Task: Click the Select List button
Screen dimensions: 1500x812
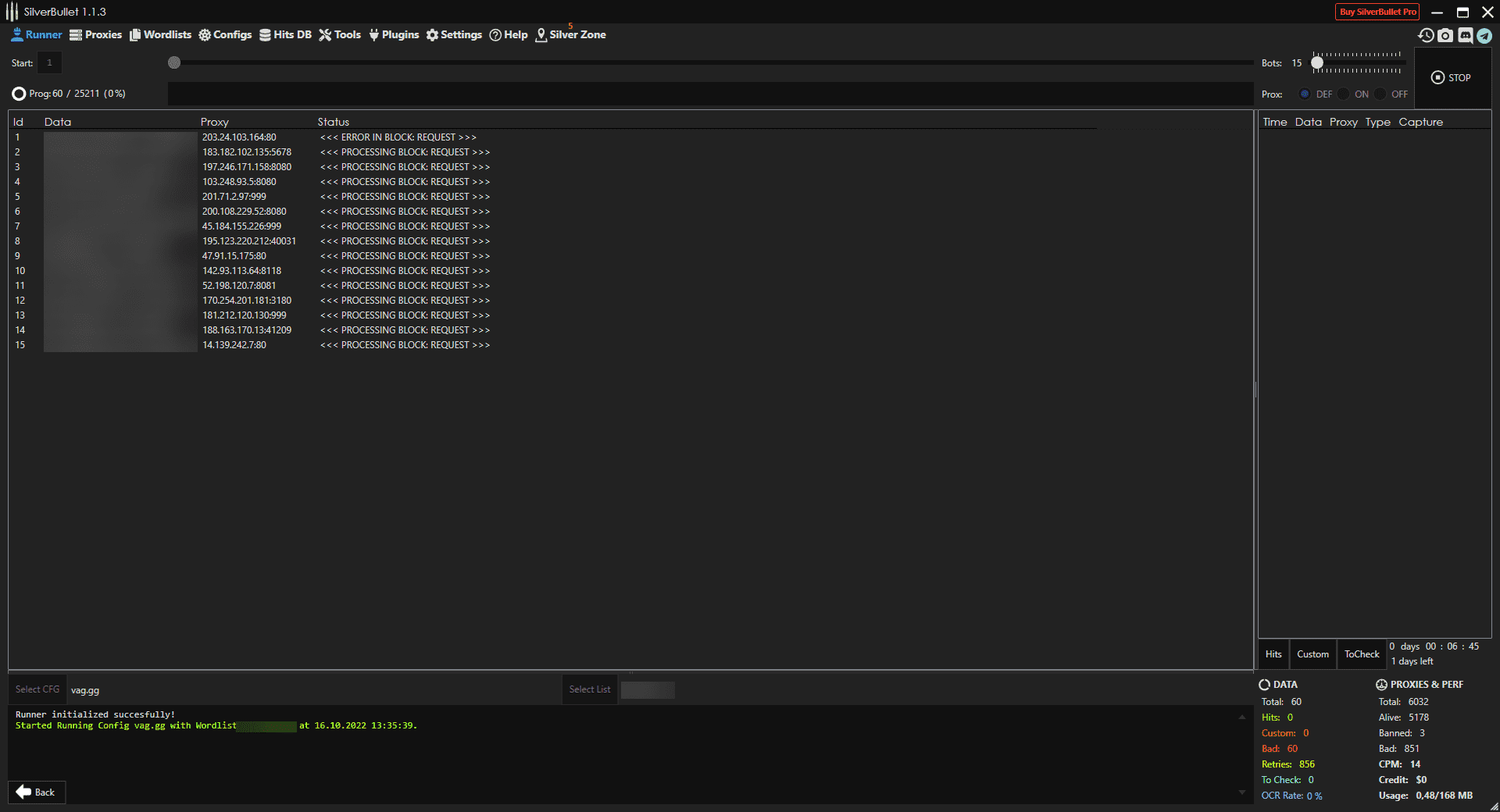Action: 590,689
